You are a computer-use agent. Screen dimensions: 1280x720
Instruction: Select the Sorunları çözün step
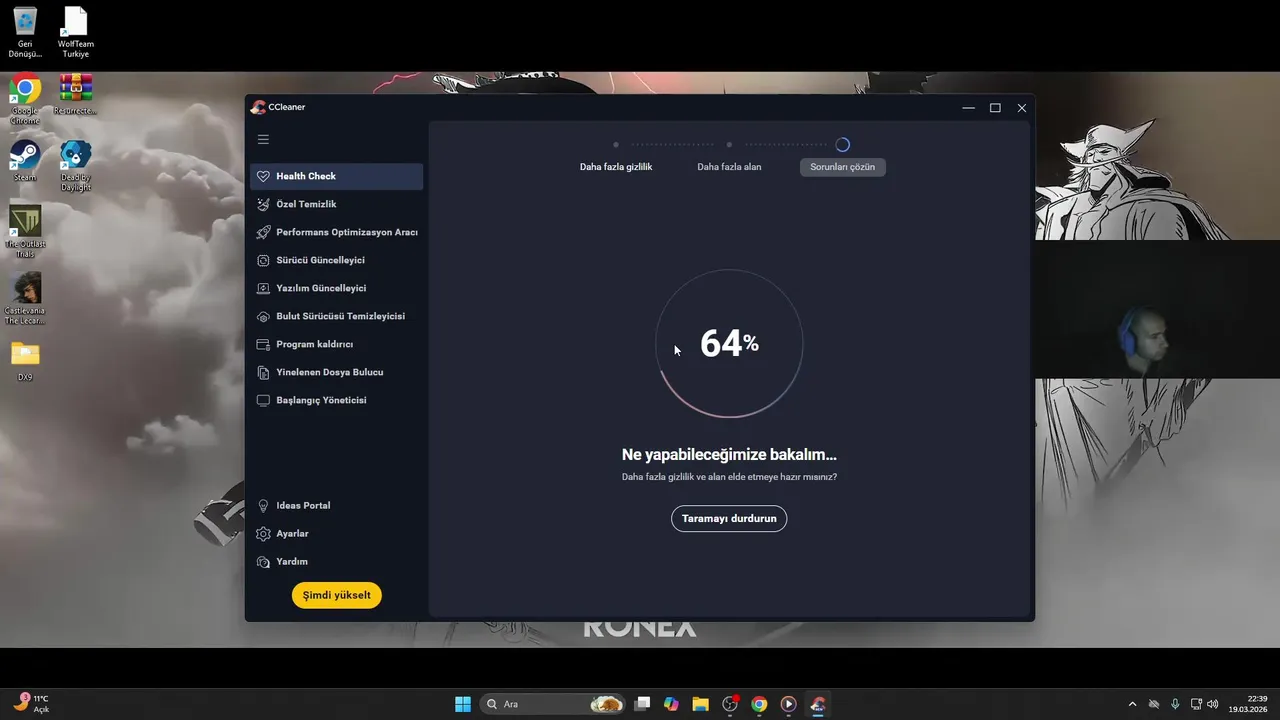[x=843, y=167]
